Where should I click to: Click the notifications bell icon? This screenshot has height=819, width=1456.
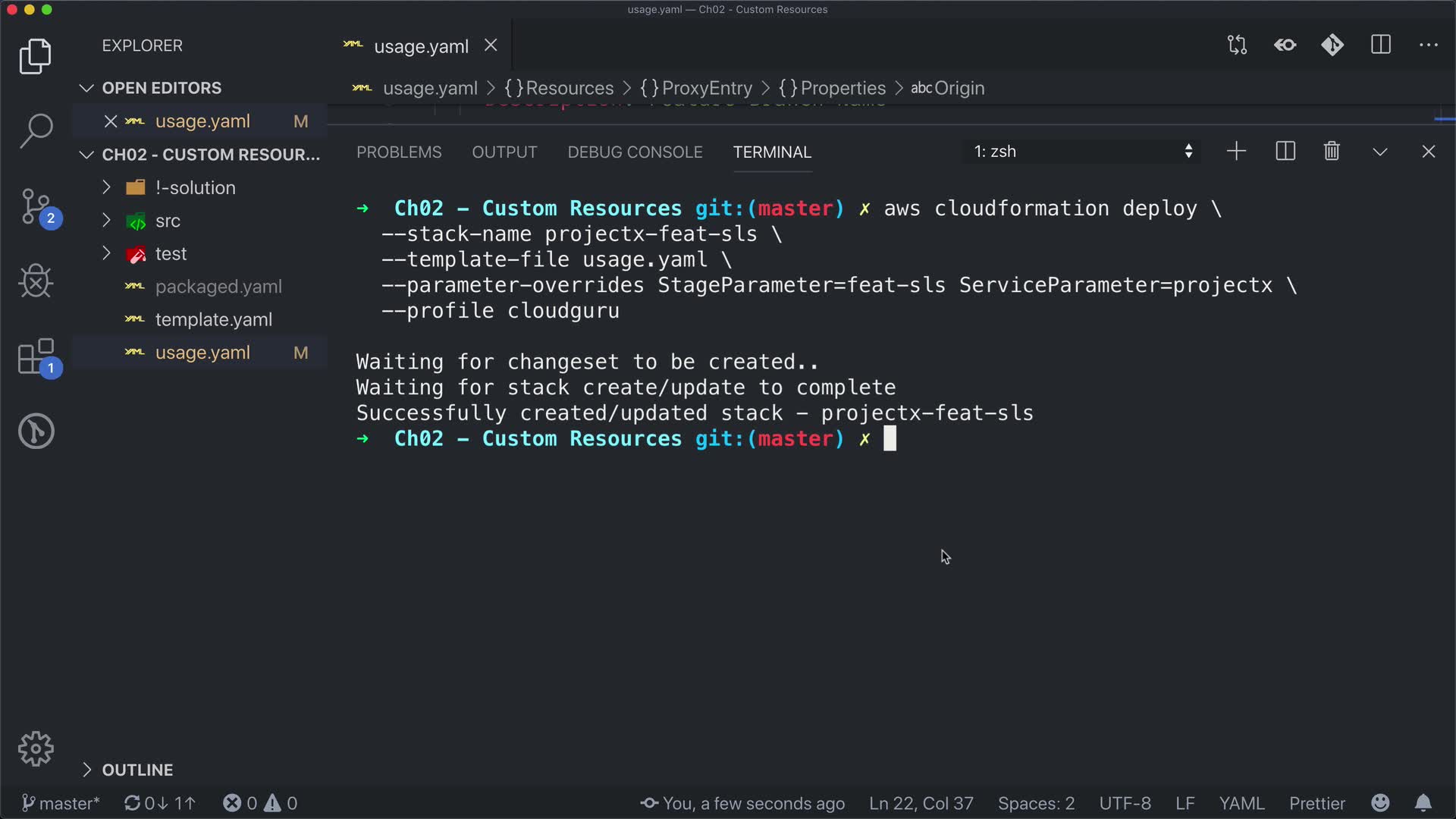pyautogui.click(x=1423, y=803)
